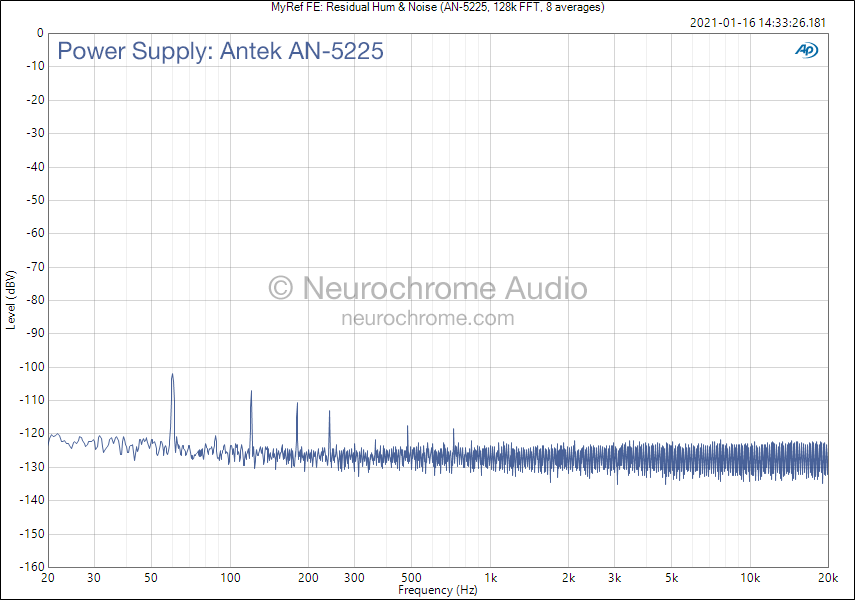Click the '-50' level axis tick label

tap(35, 200)
